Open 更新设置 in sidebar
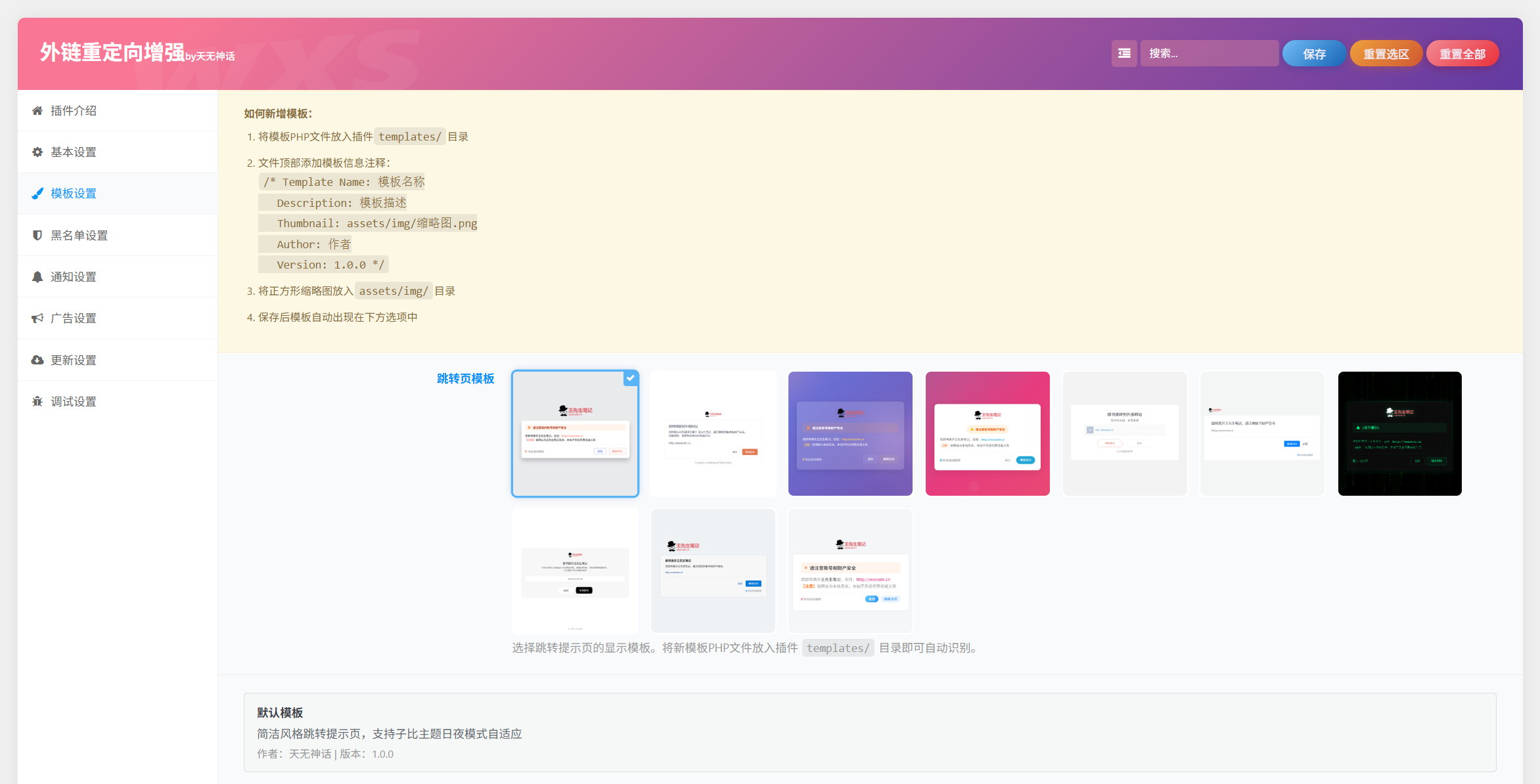The width and height of the screenshot is (1540, 784). click(118, 360)
